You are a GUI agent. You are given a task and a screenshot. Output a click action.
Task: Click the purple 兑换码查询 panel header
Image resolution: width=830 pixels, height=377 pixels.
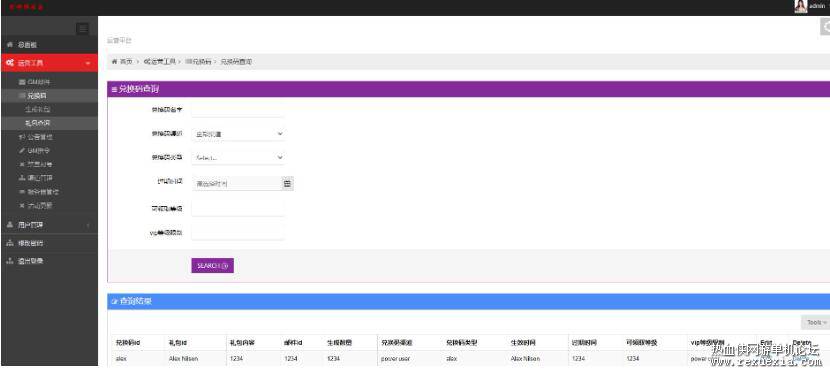(468, 89)
